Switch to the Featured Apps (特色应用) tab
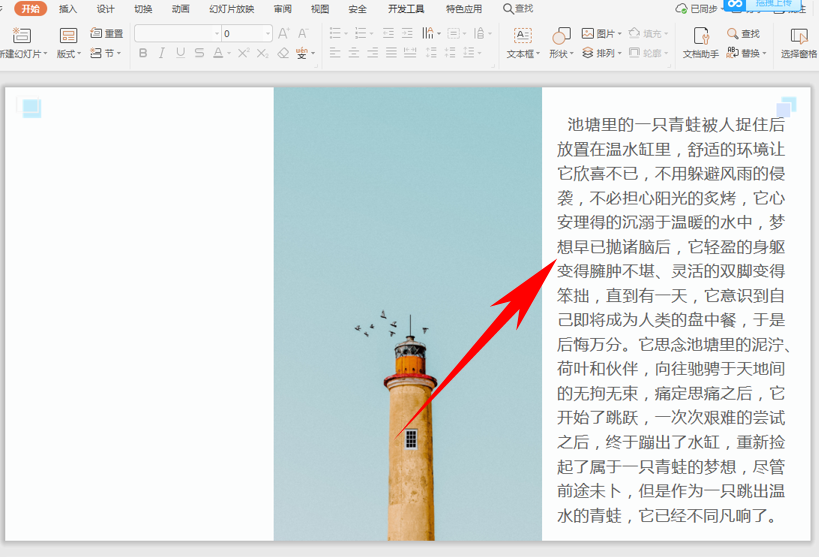Screen dimensions: 819x557 coord(464,9)
